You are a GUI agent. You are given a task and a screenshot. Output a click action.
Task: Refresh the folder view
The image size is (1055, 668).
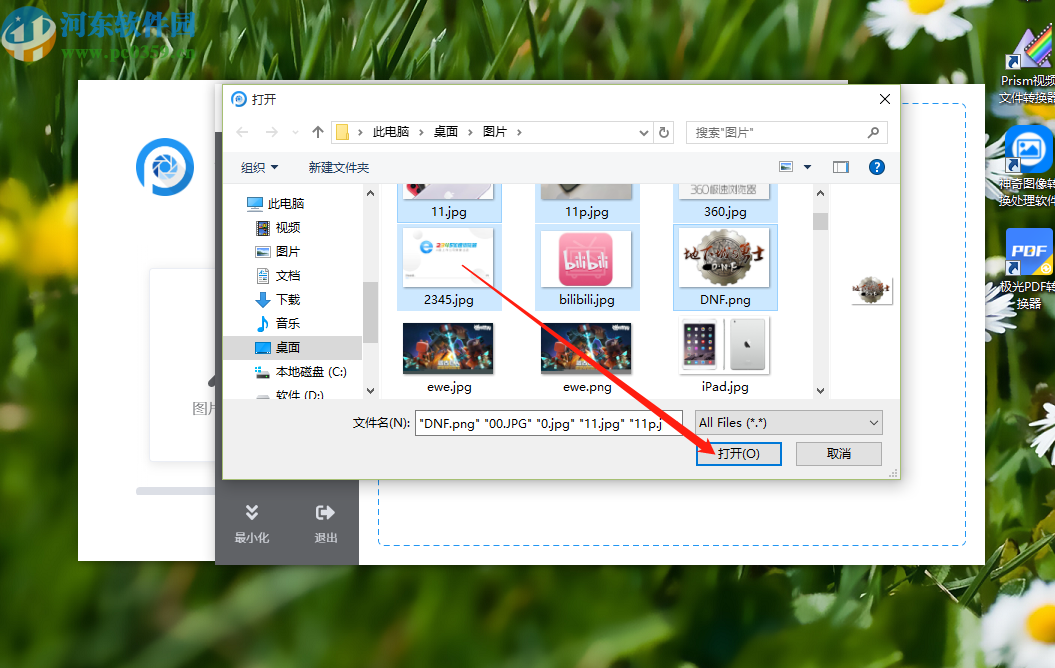tap(664, 133)
